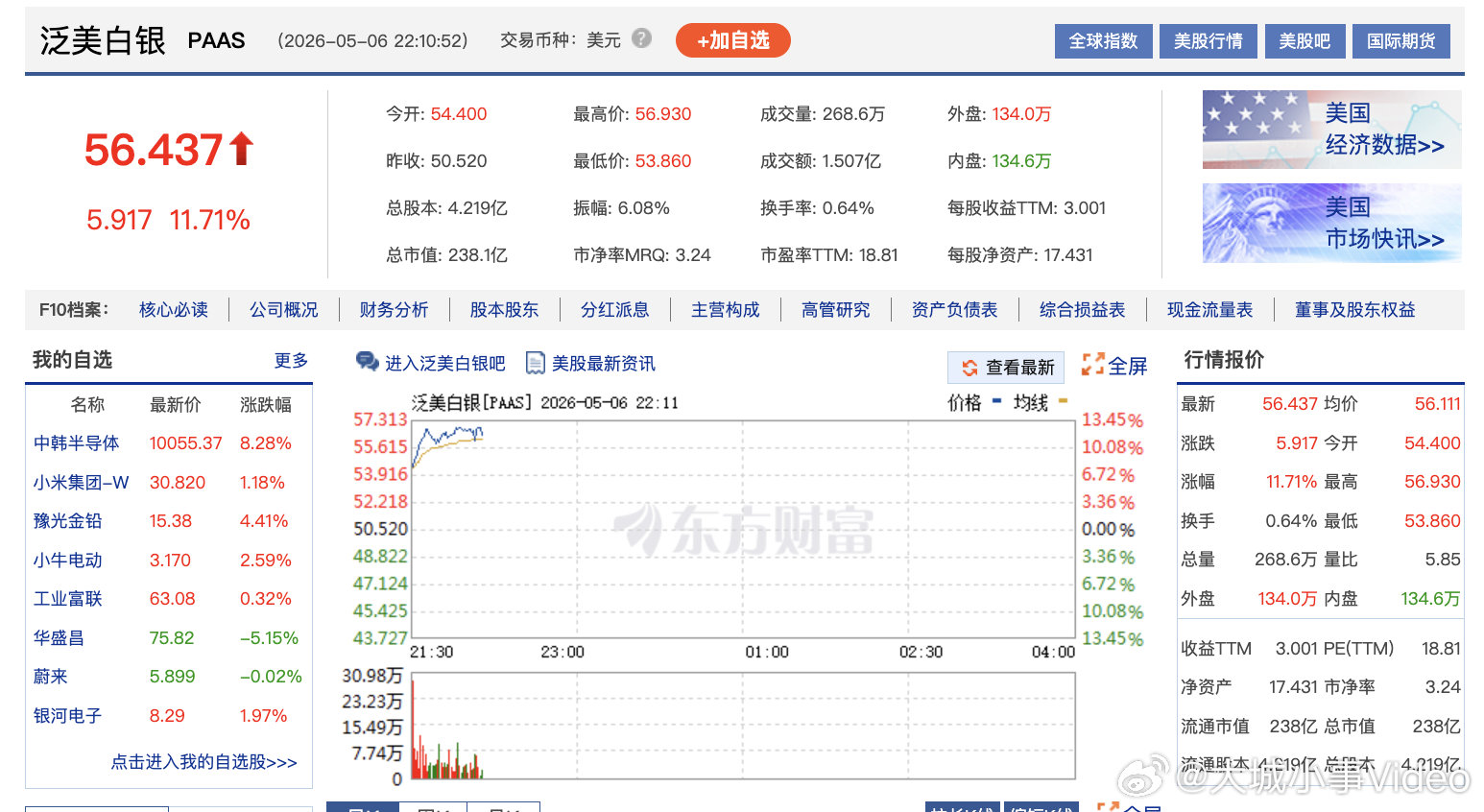Click the 均线 legend yellow marker

[x=1063, y=401]
